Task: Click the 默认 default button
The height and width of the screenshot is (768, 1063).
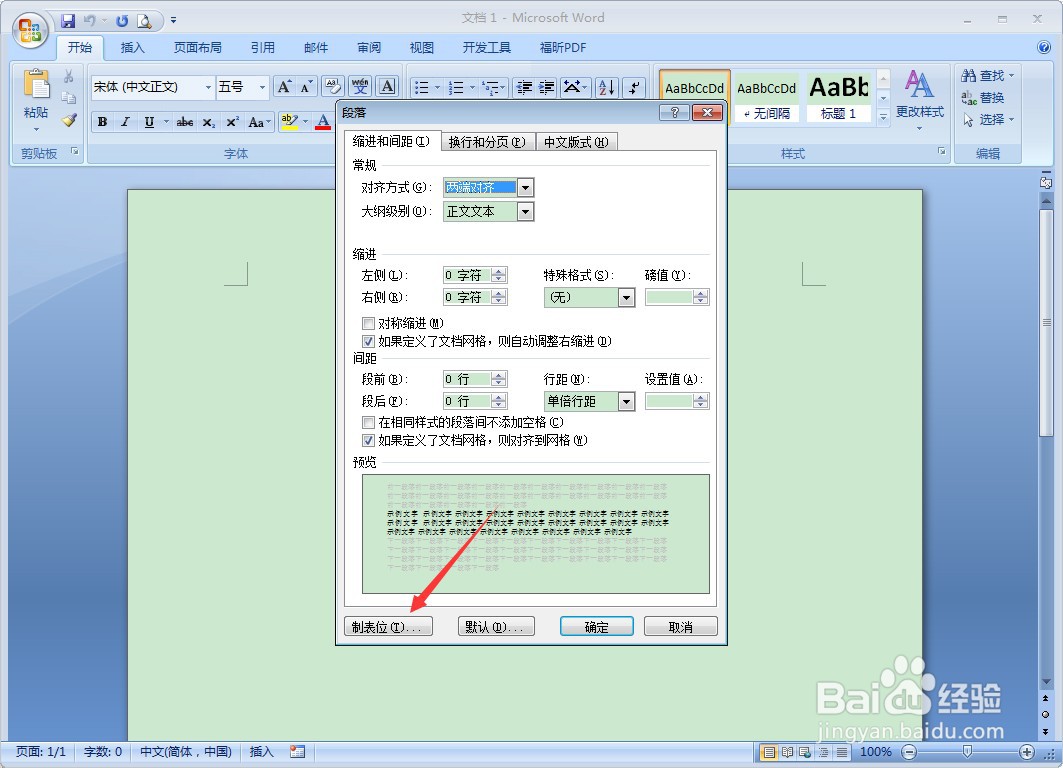Action: tap(496, 627)
